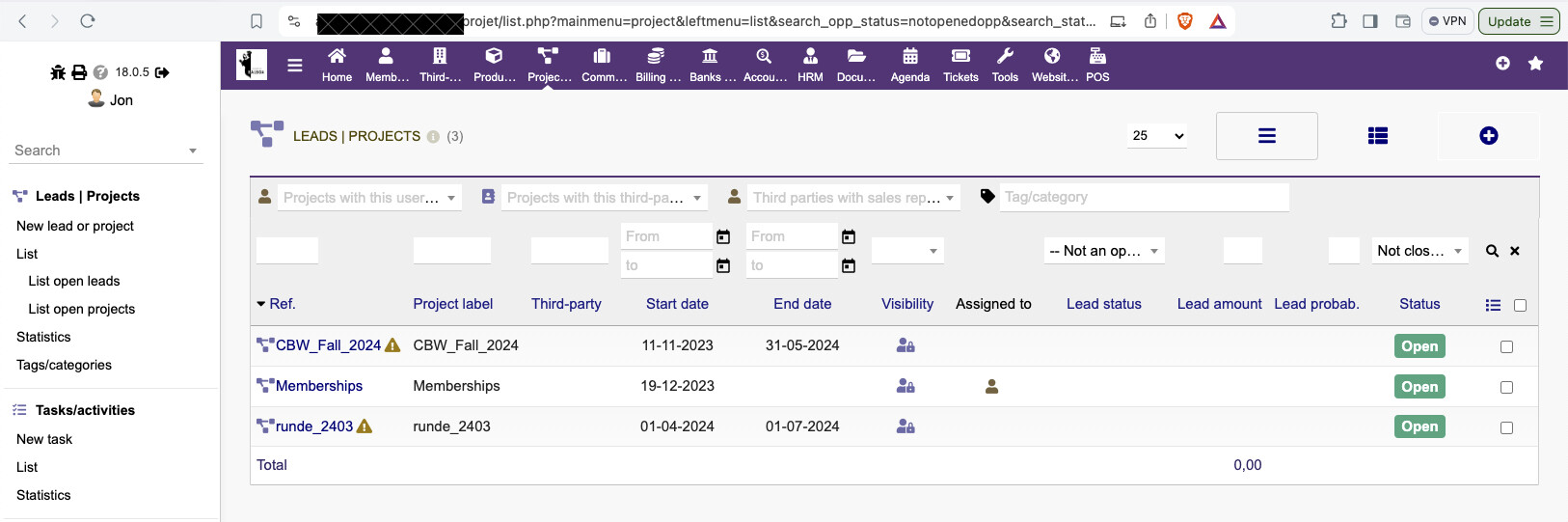
Task: Add new project with the plus circle
Action: pos(1489,136)
